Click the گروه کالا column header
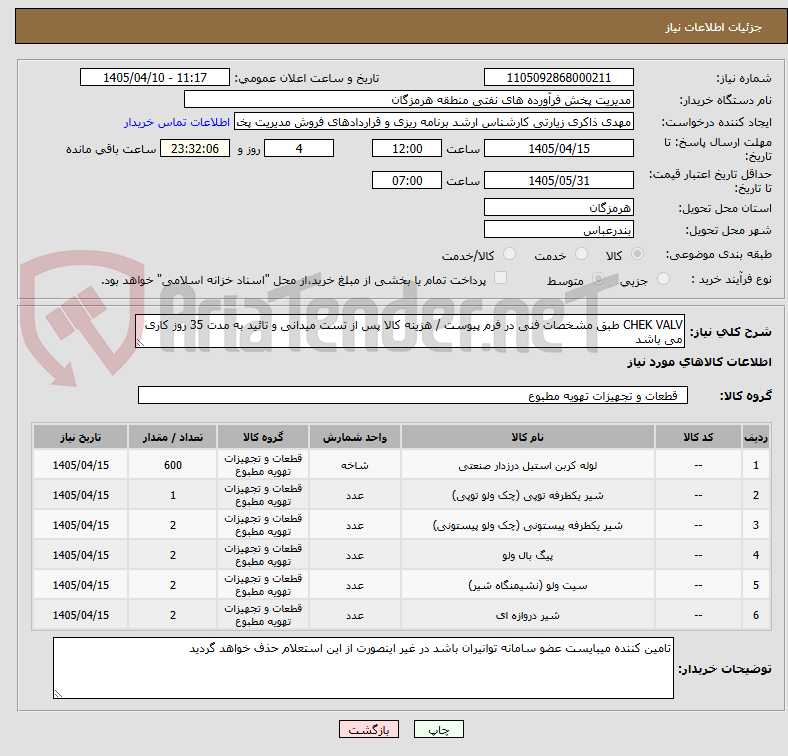 (x=263, y=437)
